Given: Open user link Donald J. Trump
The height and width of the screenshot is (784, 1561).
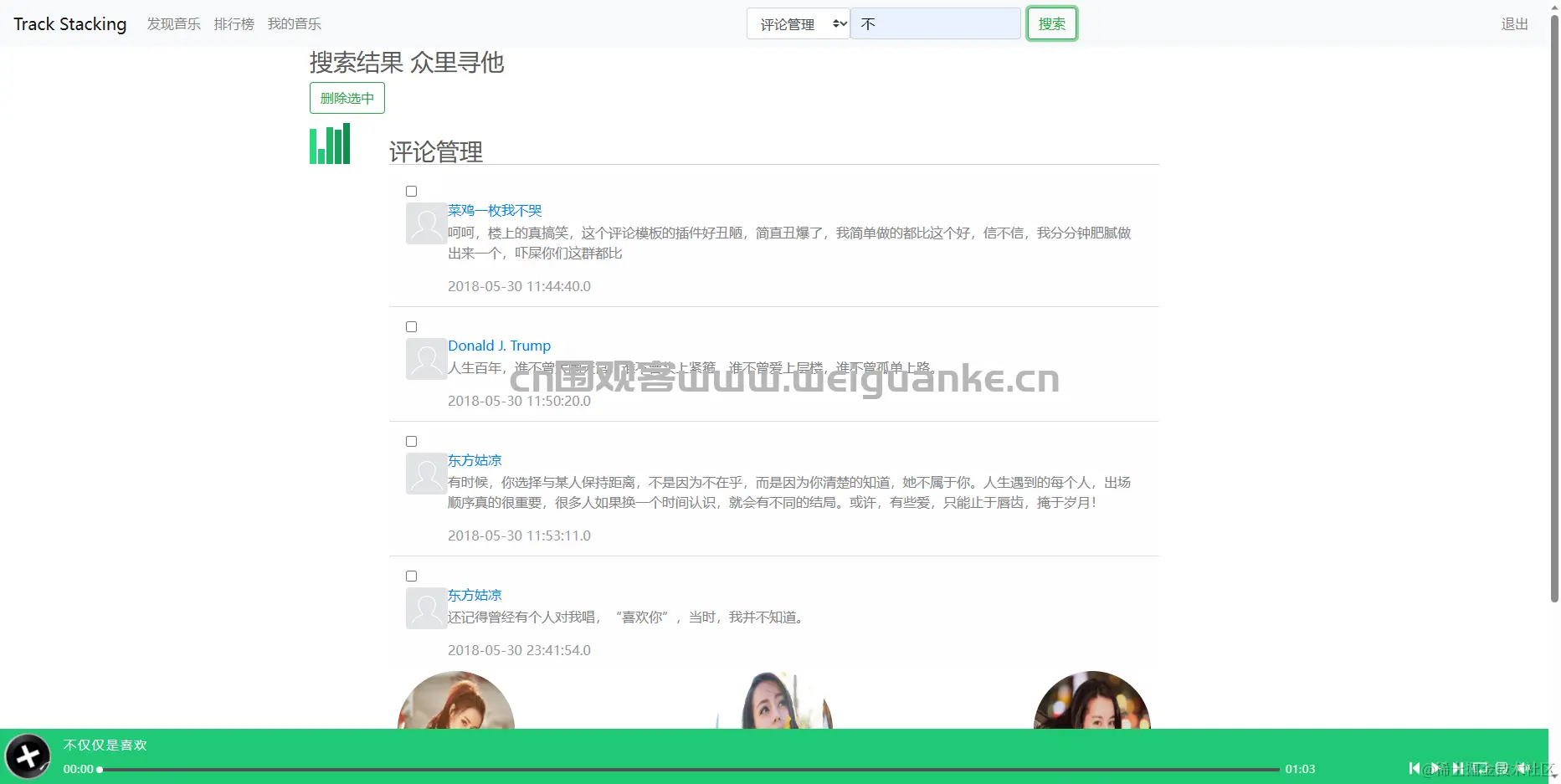Looking at the screenshot, I should click(500, 346).
